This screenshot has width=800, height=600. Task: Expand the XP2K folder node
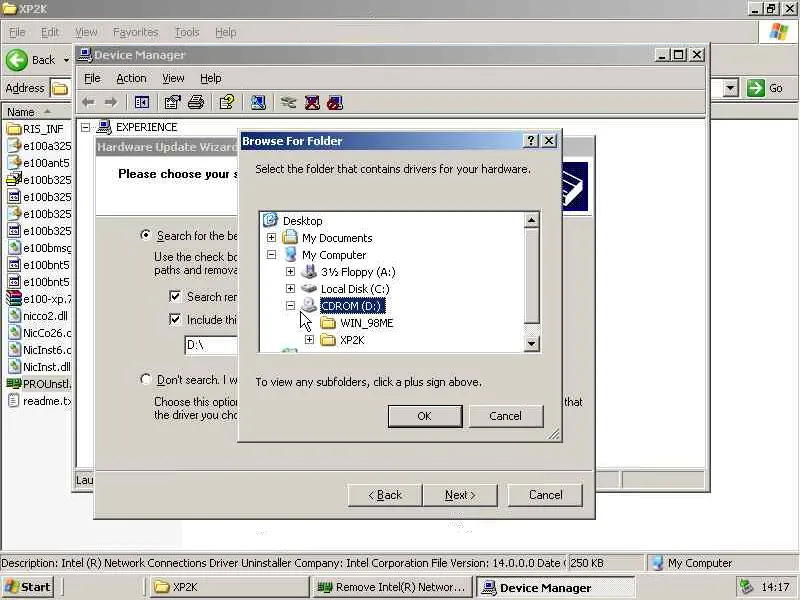click(x=309, y=340)
